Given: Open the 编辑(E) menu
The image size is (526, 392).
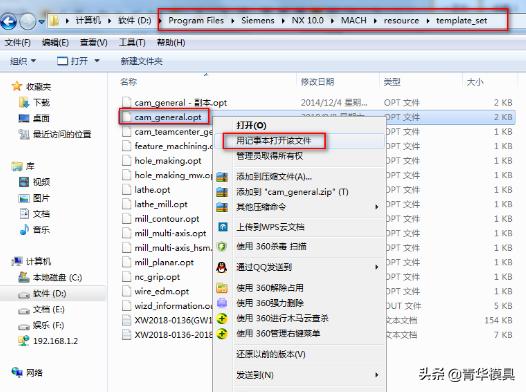Looking at the screenshot, I should point(55,43).
